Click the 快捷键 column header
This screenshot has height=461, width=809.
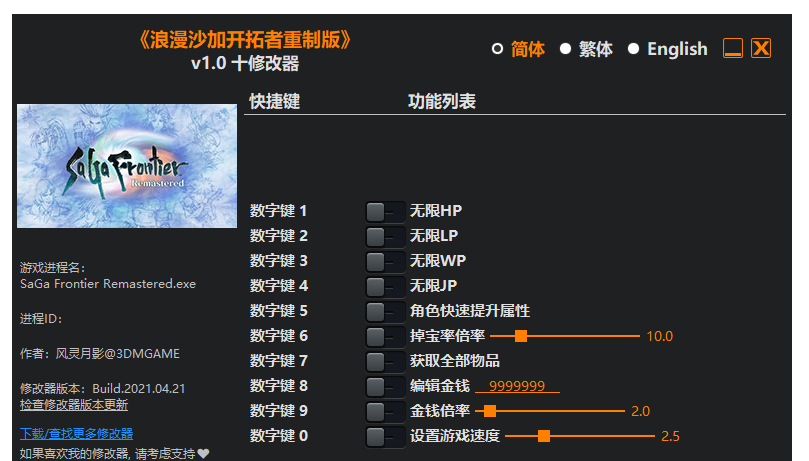(274, 102)
